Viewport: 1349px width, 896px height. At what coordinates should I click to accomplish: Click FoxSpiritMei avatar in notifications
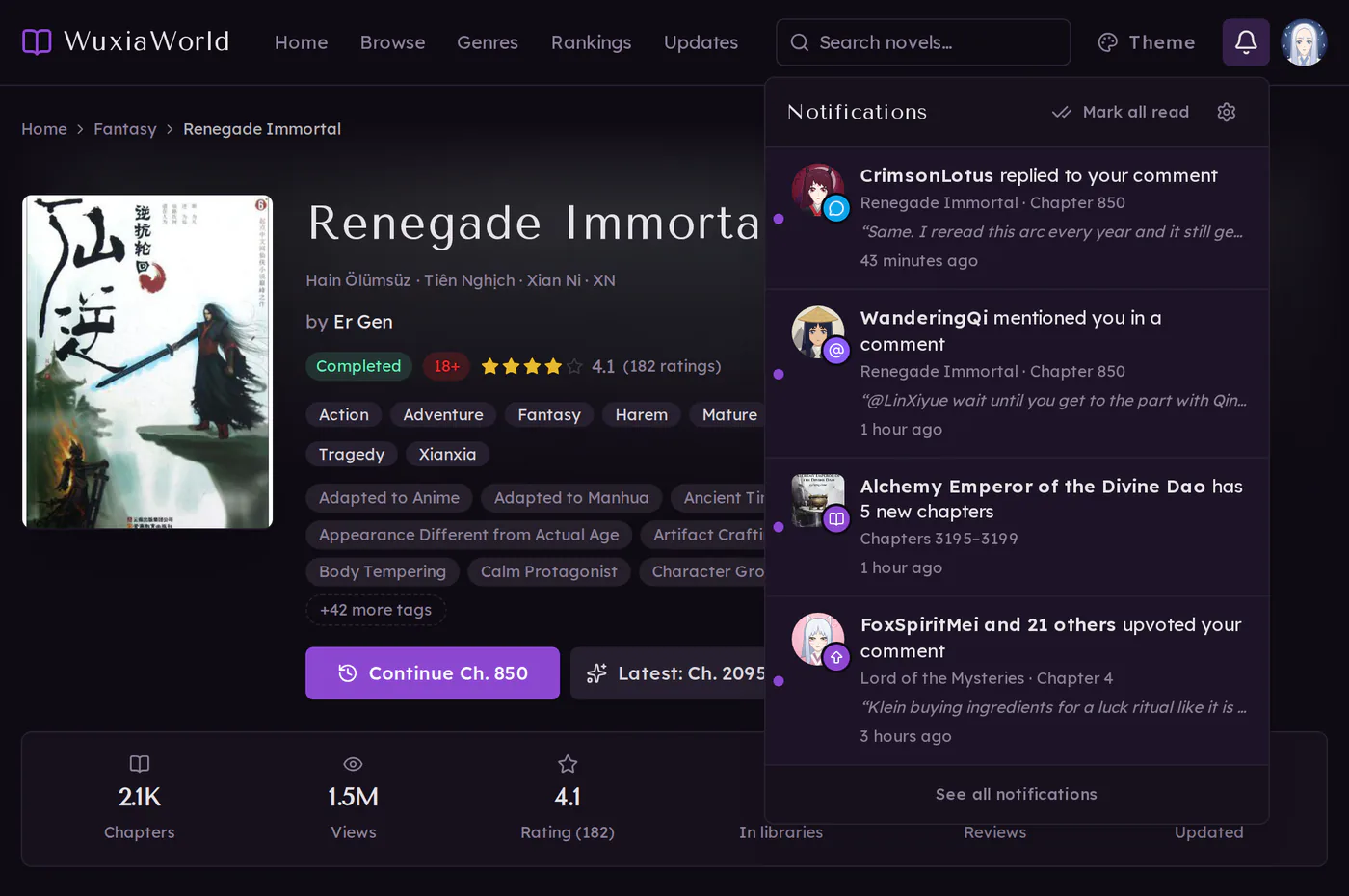click(x=818, y=640)
